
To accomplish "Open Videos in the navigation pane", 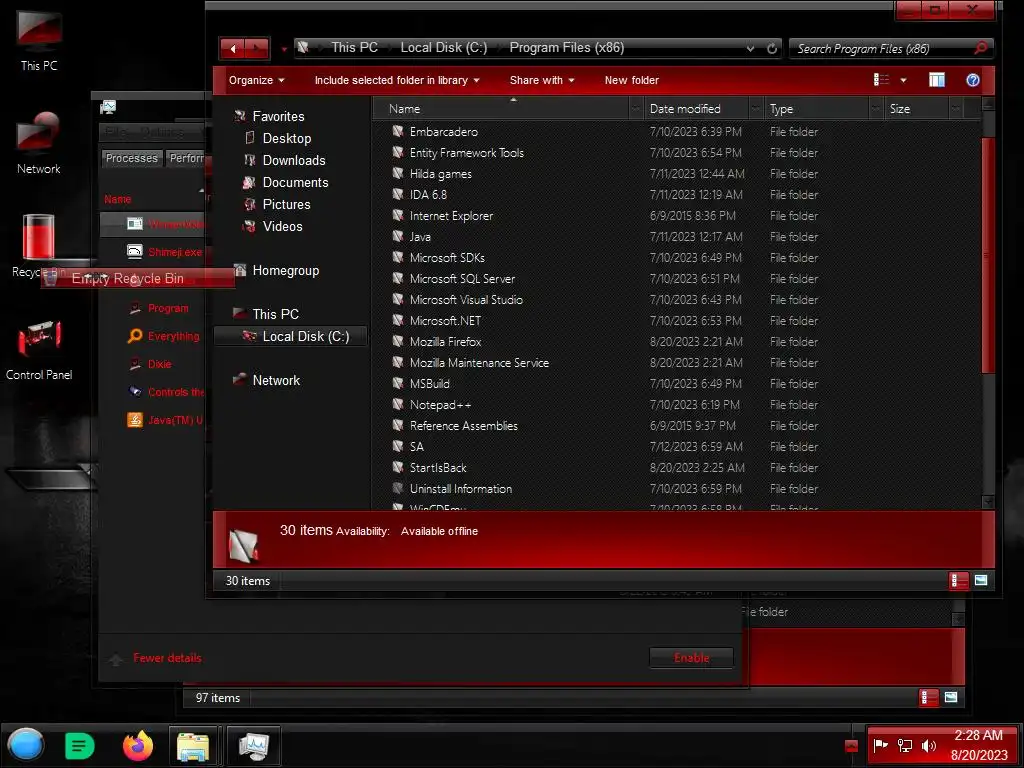I will click(x=282, y=227).
